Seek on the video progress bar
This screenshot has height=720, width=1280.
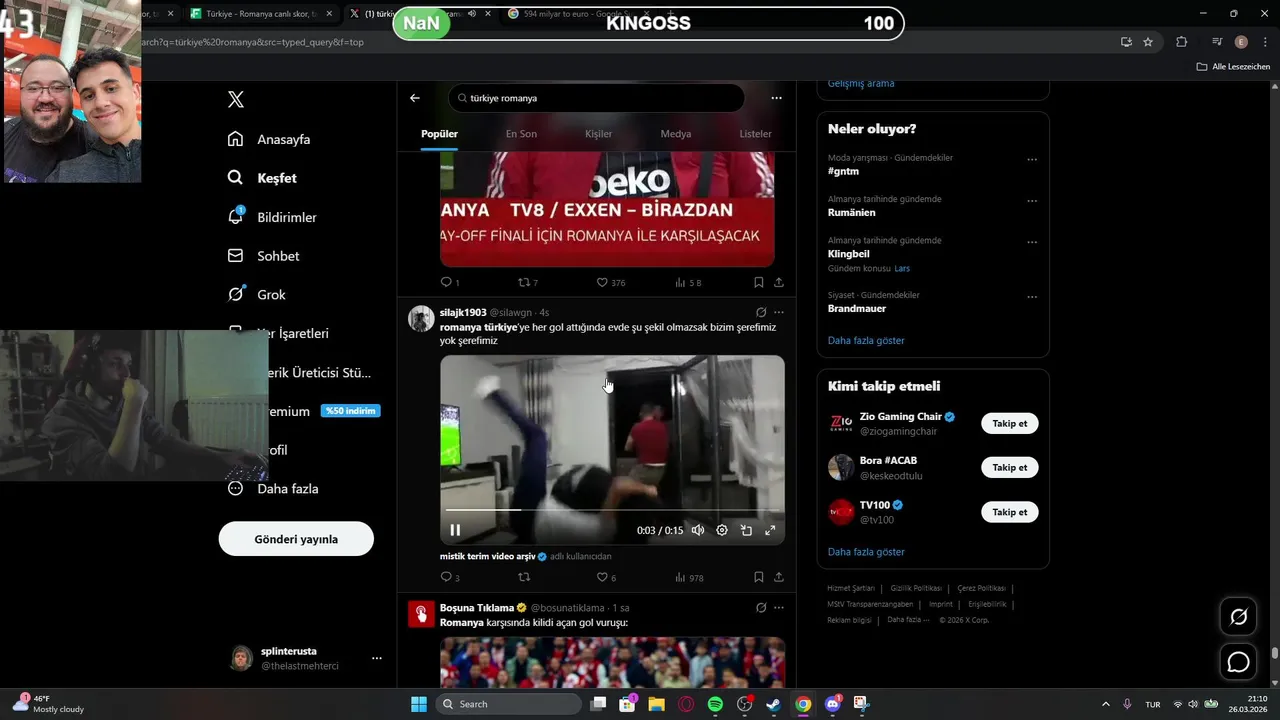[x=612, y=510]
